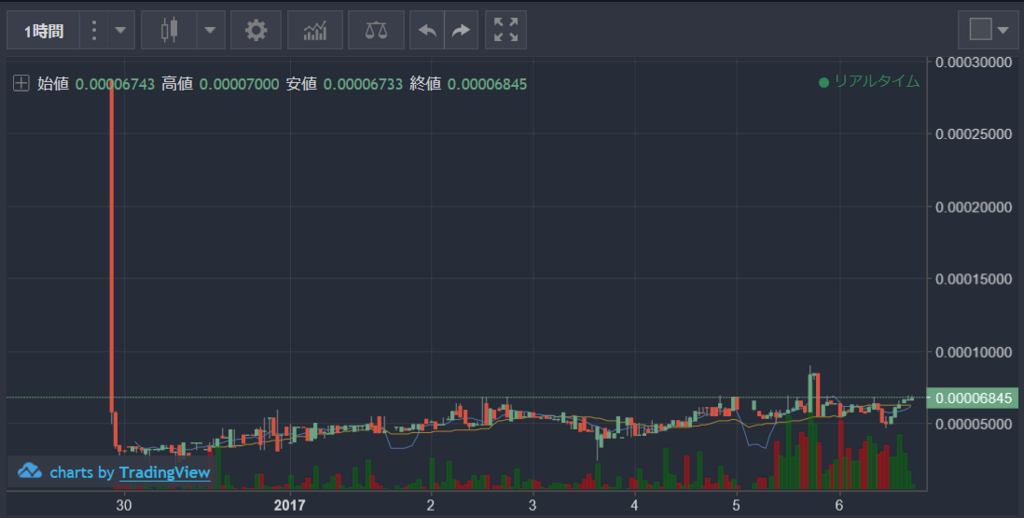
Task: Click the 0.00015000 price axis label
Action: click(x=974, y=279)
